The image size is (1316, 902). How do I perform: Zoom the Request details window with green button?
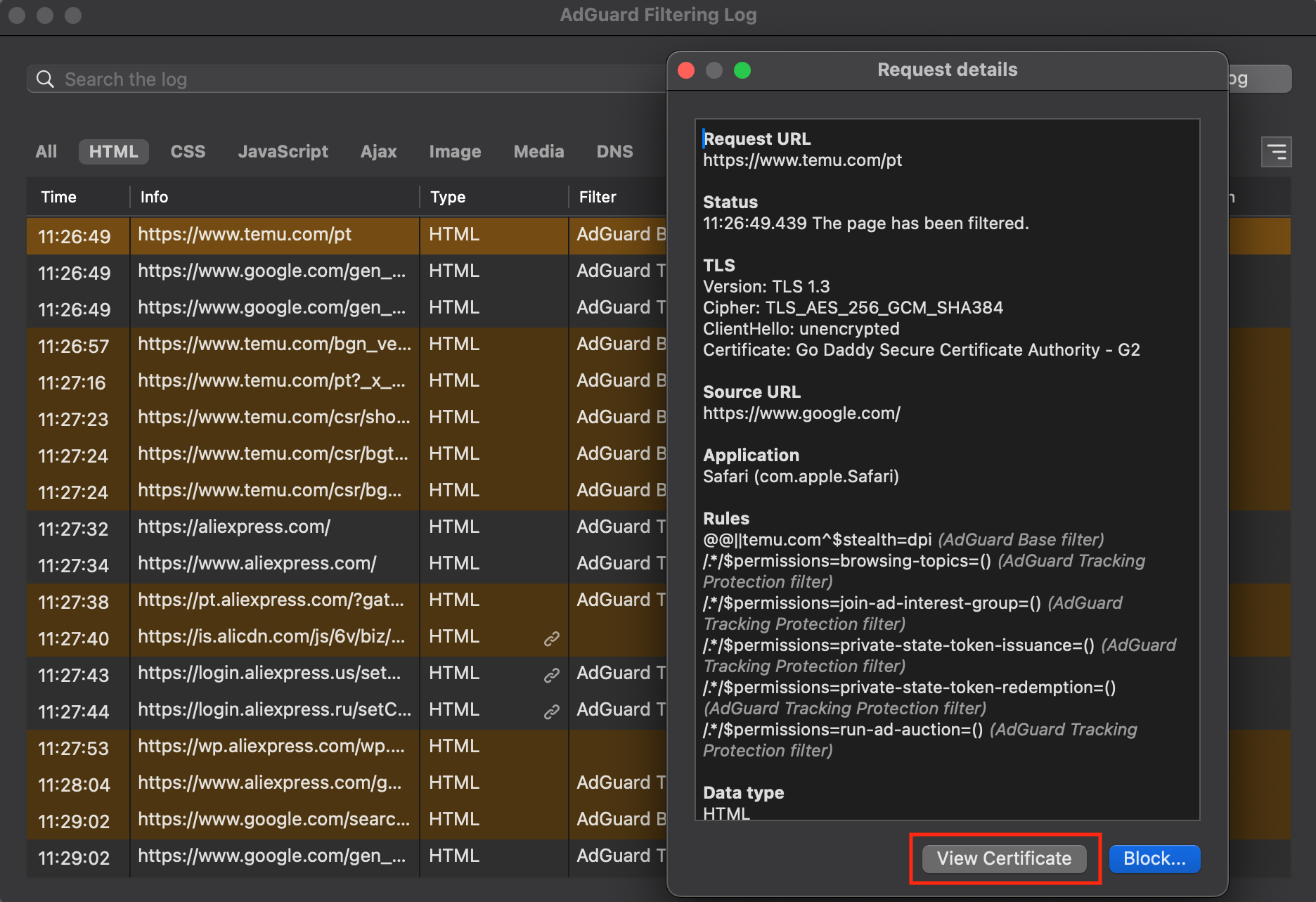pos(742,70)
